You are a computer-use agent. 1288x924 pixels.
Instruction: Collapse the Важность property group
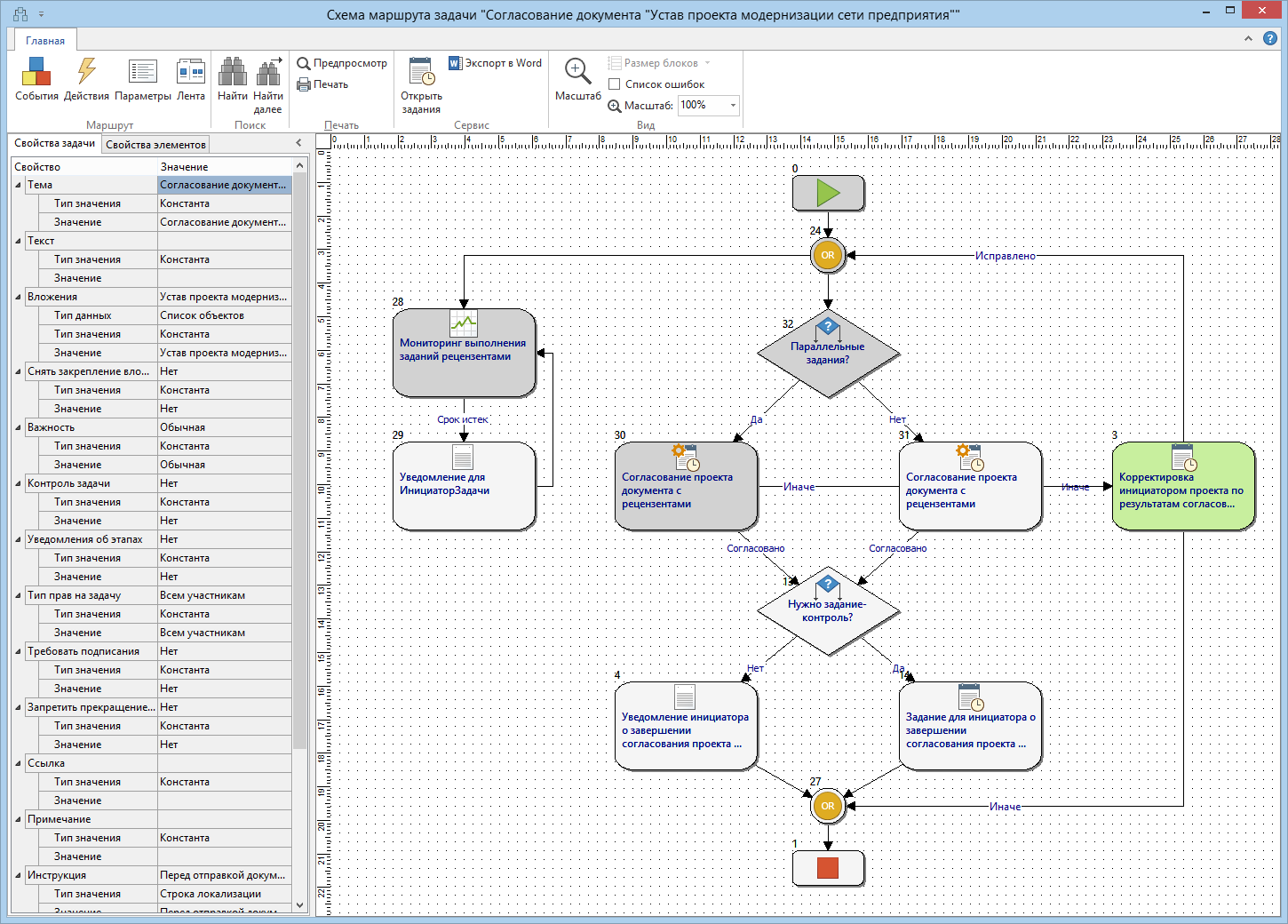pyautogui.click(x=18, y=427)
